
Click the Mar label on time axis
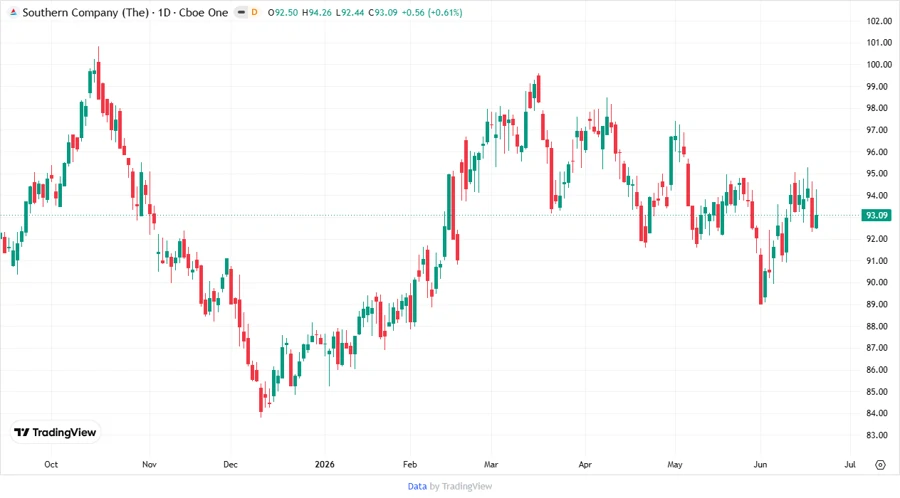(x=491, y=464)
